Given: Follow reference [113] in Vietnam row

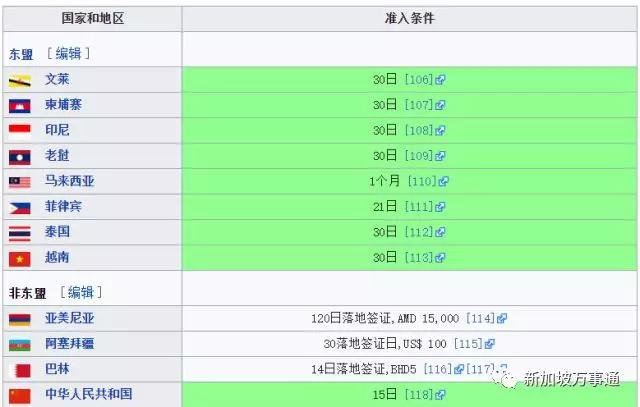Looking at the screenshot, I should [418, 258].
